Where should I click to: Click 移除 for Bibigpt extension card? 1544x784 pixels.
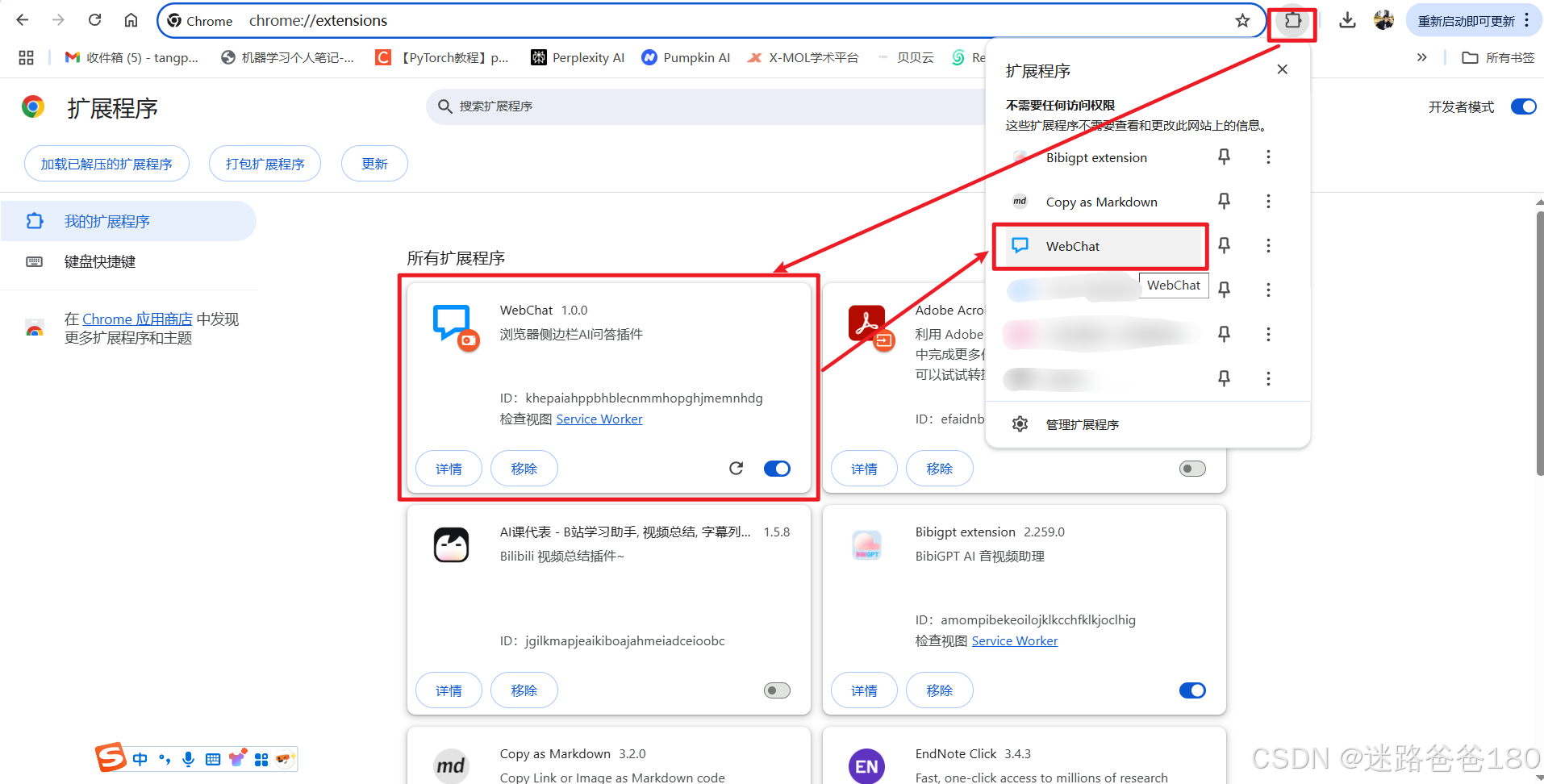pos(940,690)
